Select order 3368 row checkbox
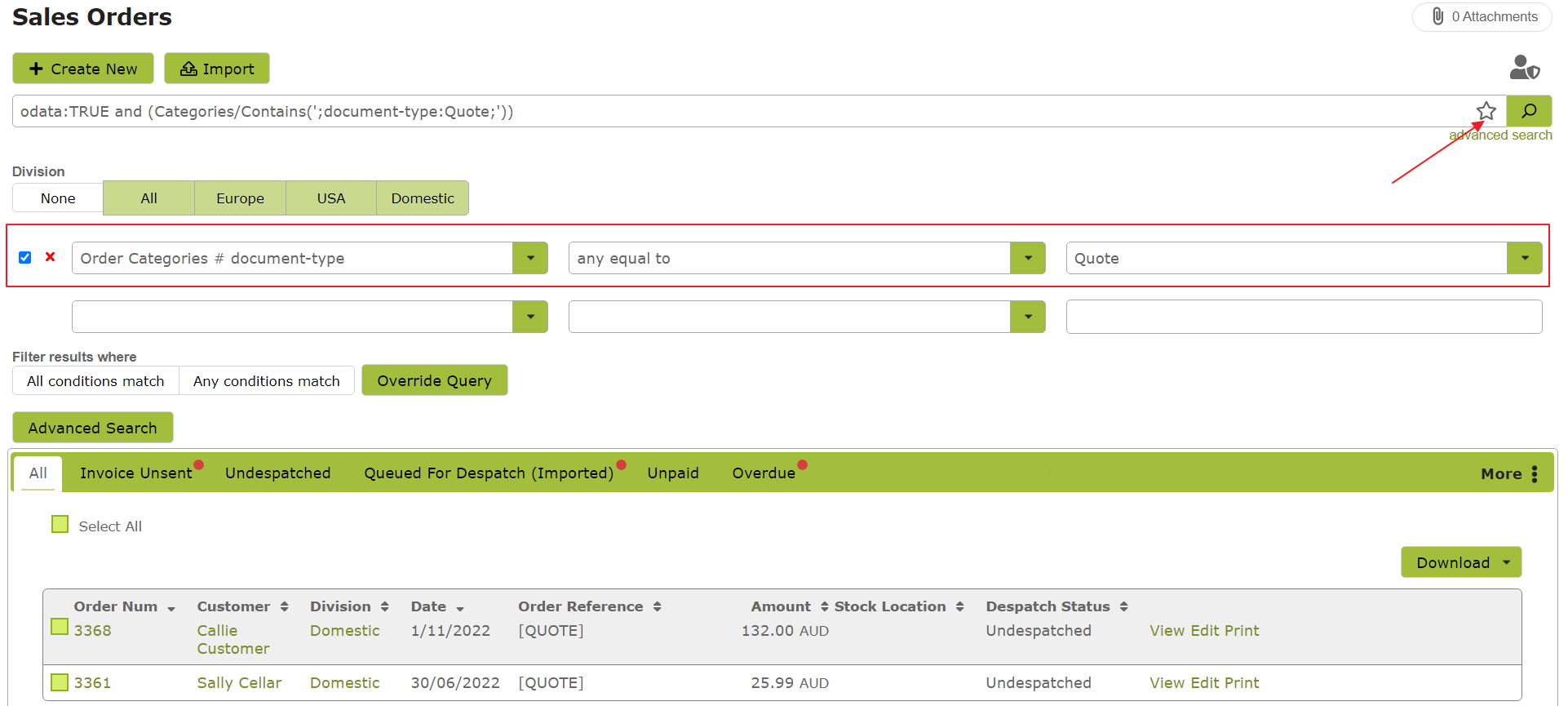 pos(60,627)
